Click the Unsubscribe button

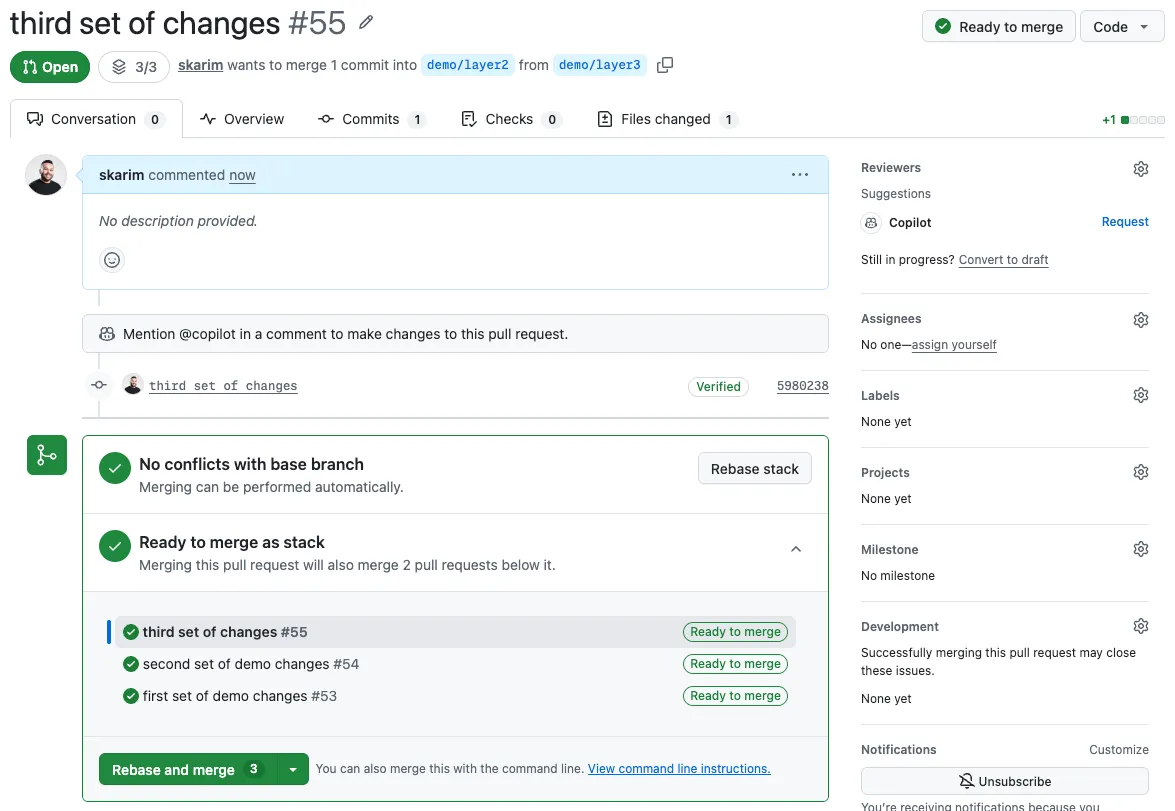1004,781
